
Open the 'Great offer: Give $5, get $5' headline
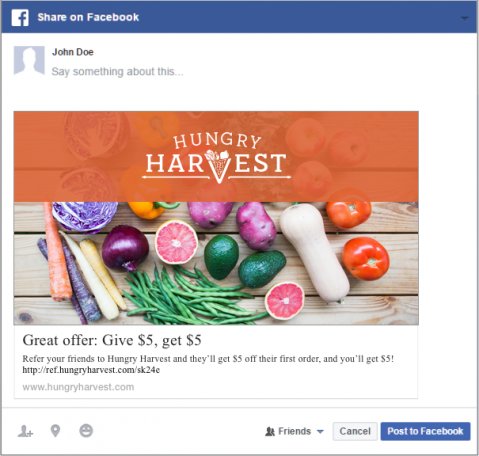pos(112,340)
